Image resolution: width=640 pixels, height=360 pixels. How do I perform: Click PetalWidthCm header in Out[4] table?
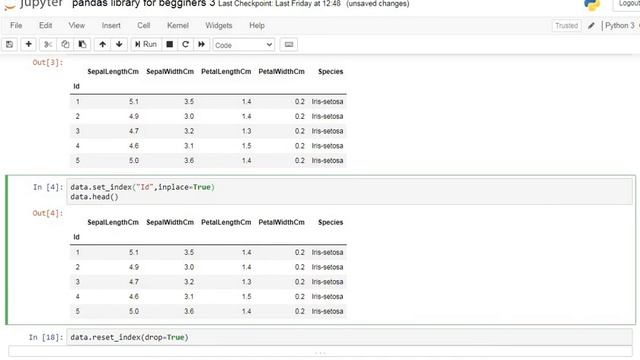point(282,222)
